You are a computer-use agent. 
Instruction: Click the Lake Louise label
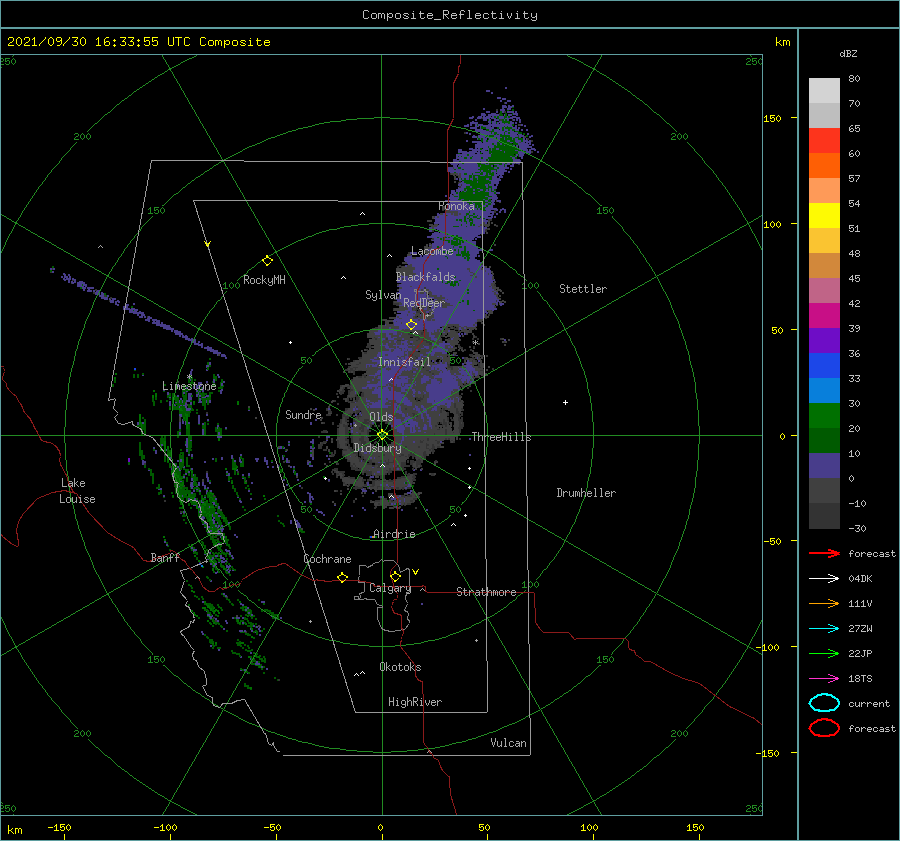[x=77, y=491]
